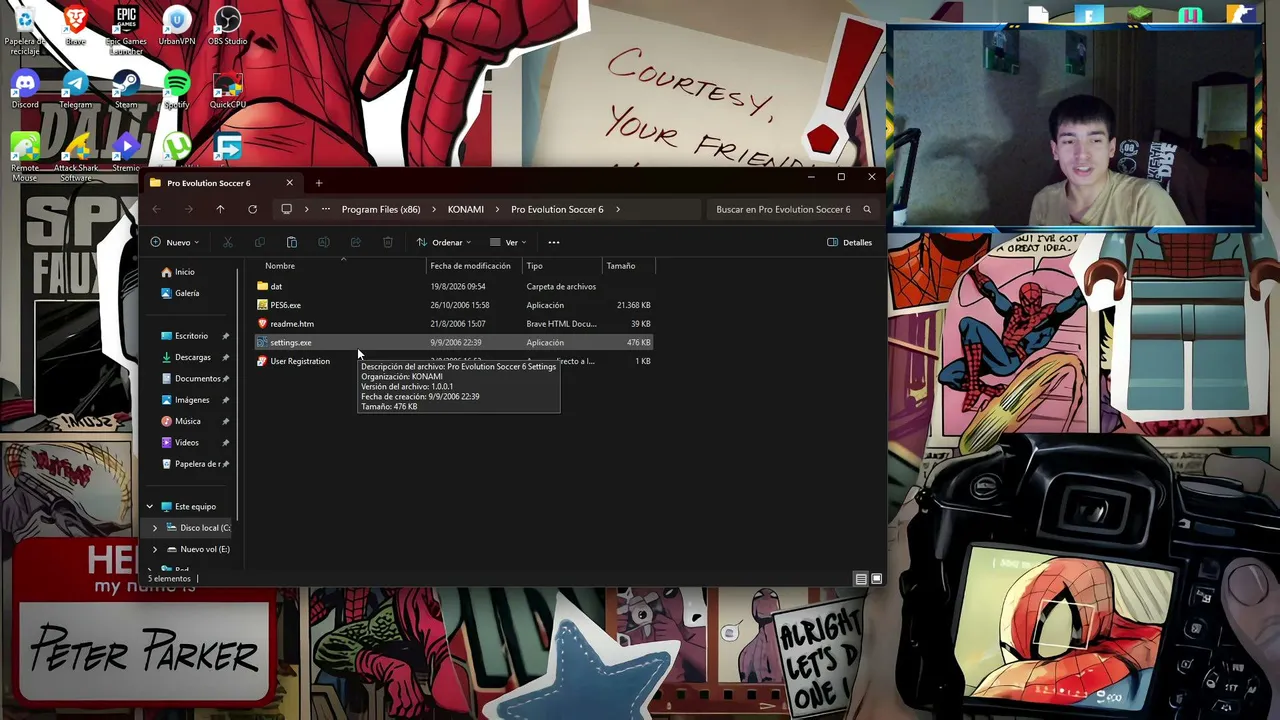This screenshot has height=720, width=1280.
Task: Collapse the Este equipo tree node
Action: pyautogui.click(x=150, y=506)
